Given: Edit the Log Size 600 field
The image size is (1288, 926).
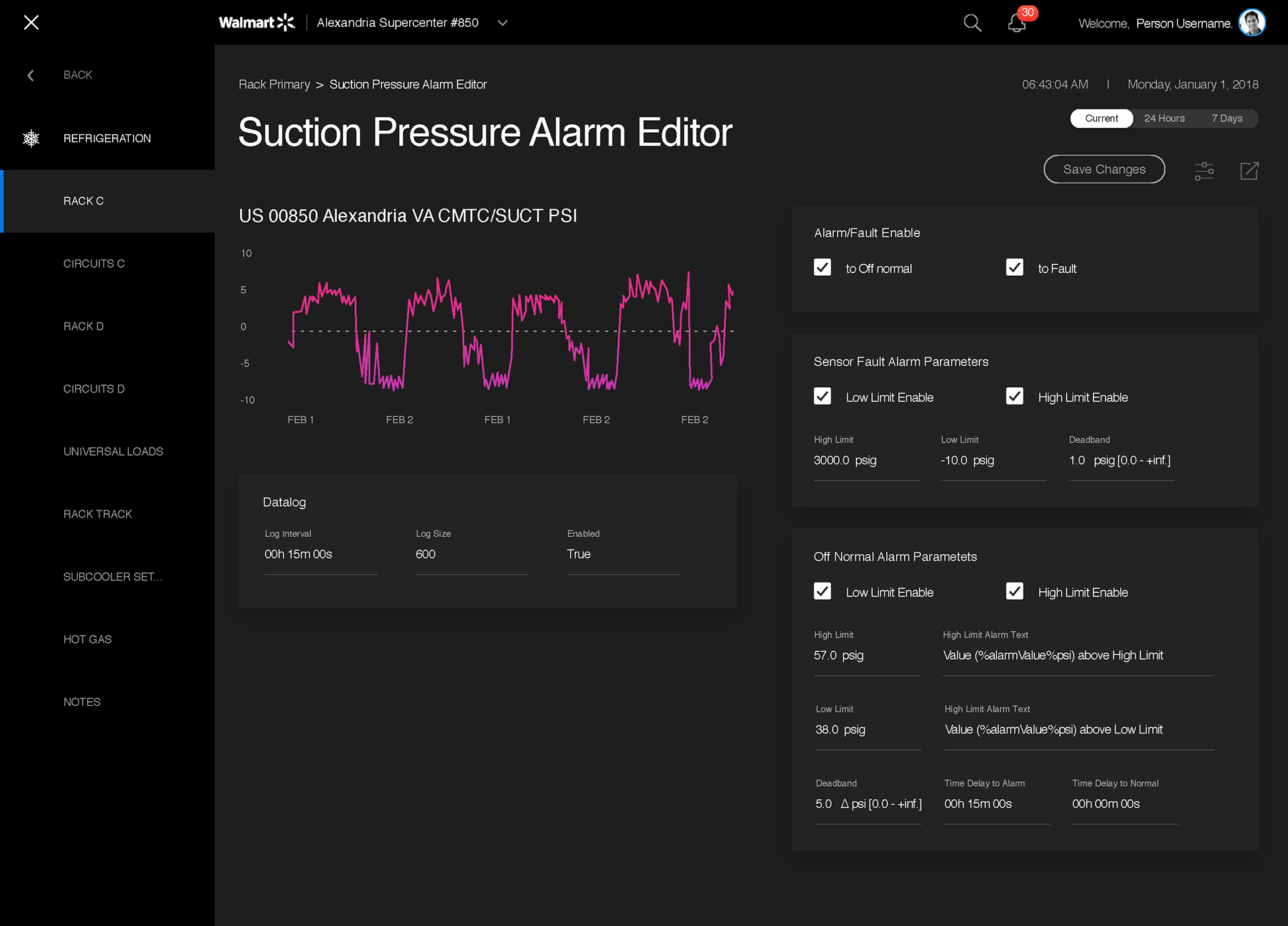Looking at the screenshot, I should click(472, 555).
